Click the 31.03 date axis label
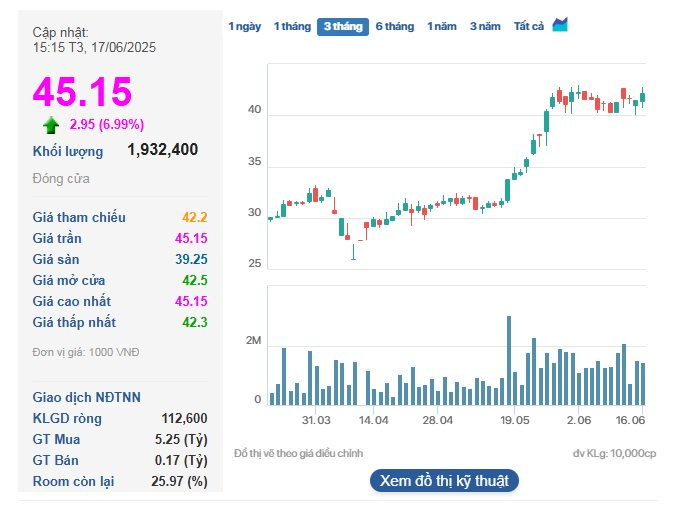Image resolution: width=686 pixels, height=508 pixels. point(316,420)
